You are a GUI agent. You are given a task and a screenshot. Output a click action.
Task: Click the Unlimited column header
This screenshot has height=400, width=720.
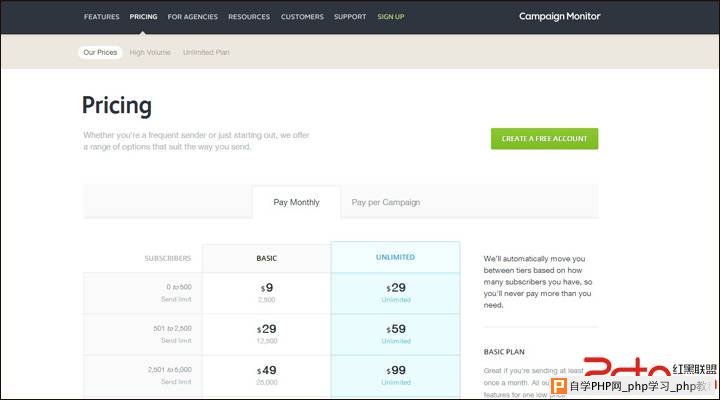[x=395, y=257]
